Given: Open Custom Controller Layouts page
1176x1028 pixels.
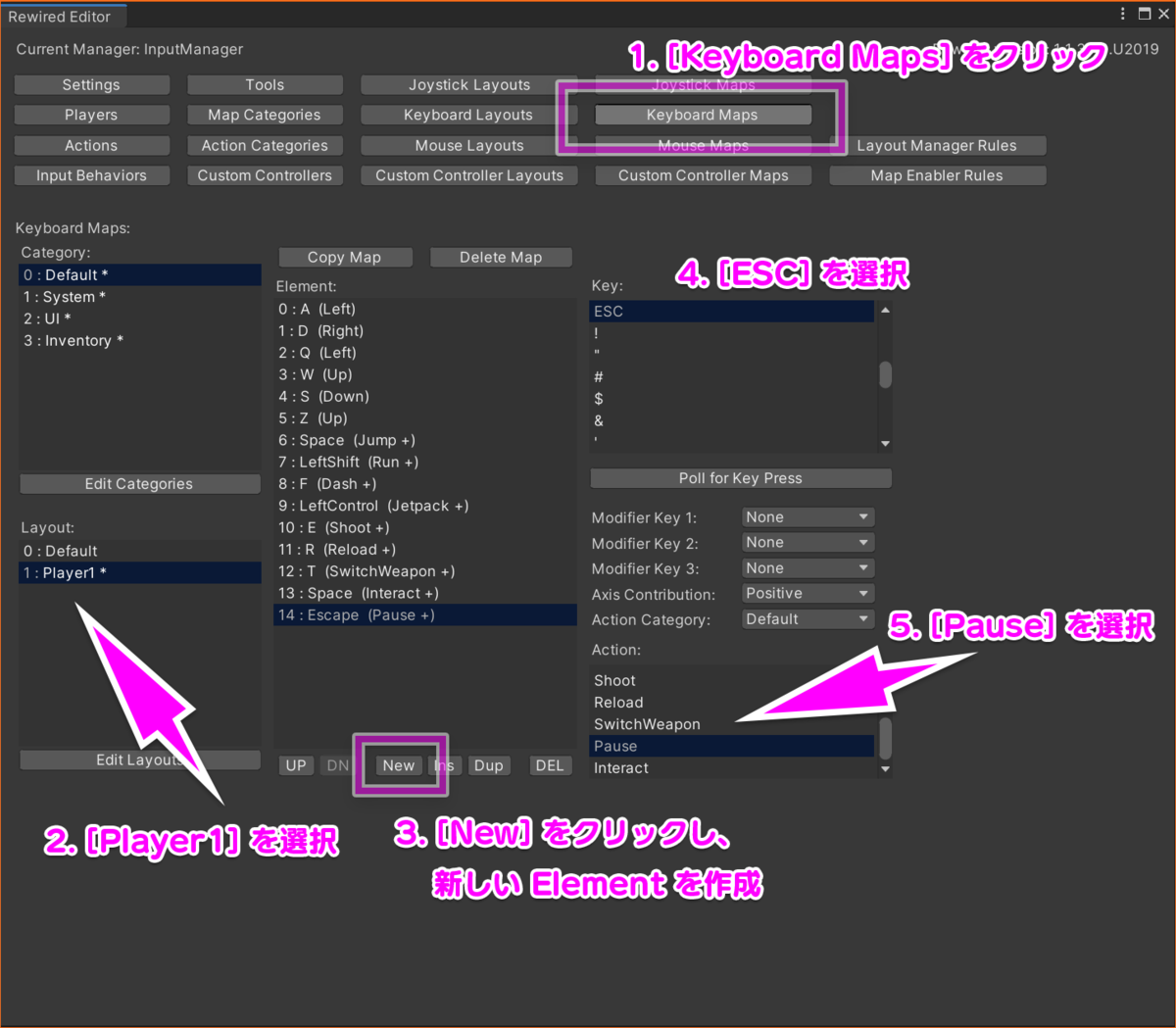Looking at the screenshot, I should [x=469, y=175].
